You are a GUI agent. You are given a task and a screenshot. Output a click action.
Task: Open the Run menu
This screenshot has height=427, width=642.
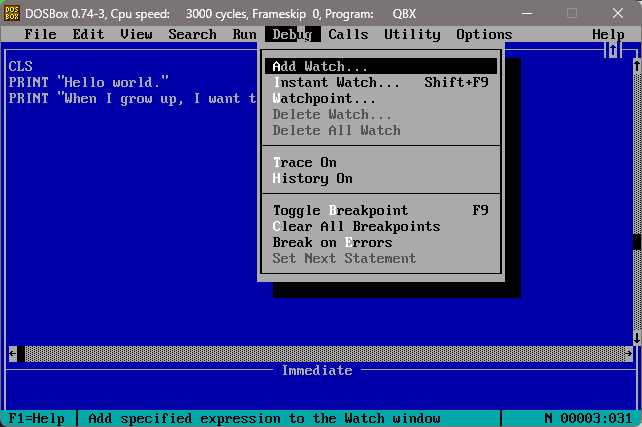[244, 34]
